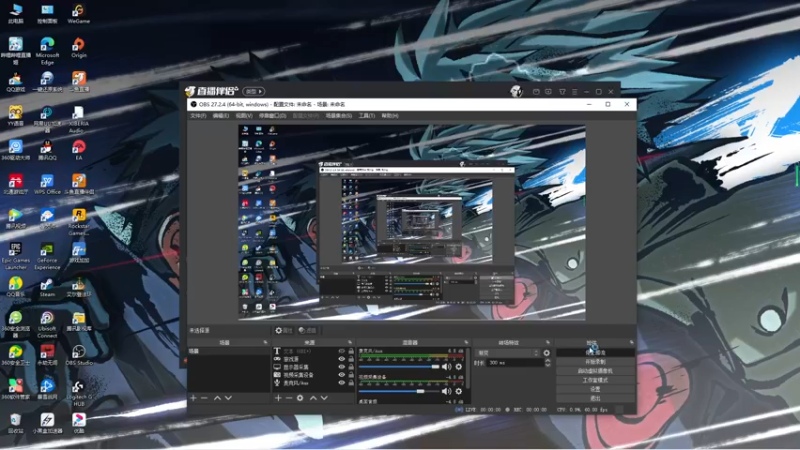This screenshot has height=450, width=800.
Task: Adjust 麦克风/Aux volume slider
Action: click(x=399, y=367)
